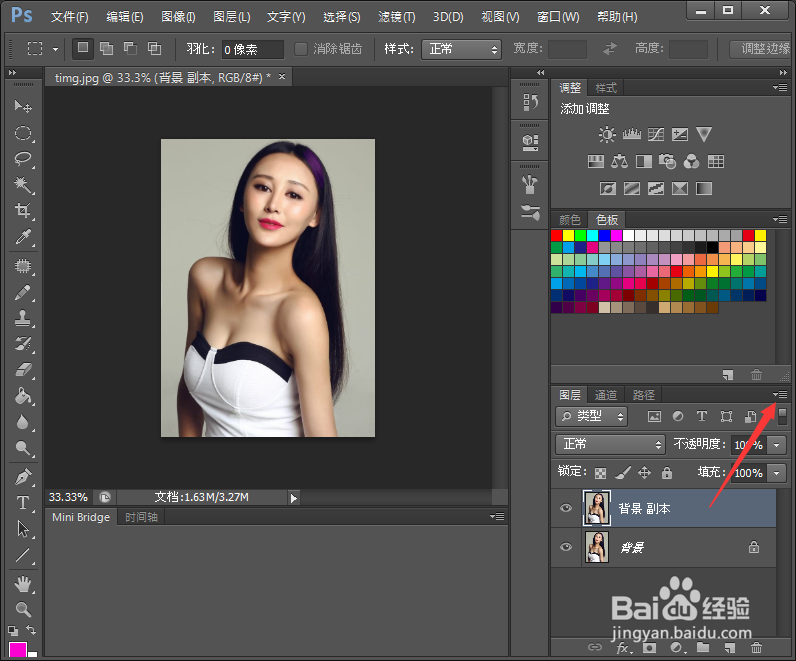Select the Pen tool
The height and width of the screenshot is (661, 796).
[23, 477]
